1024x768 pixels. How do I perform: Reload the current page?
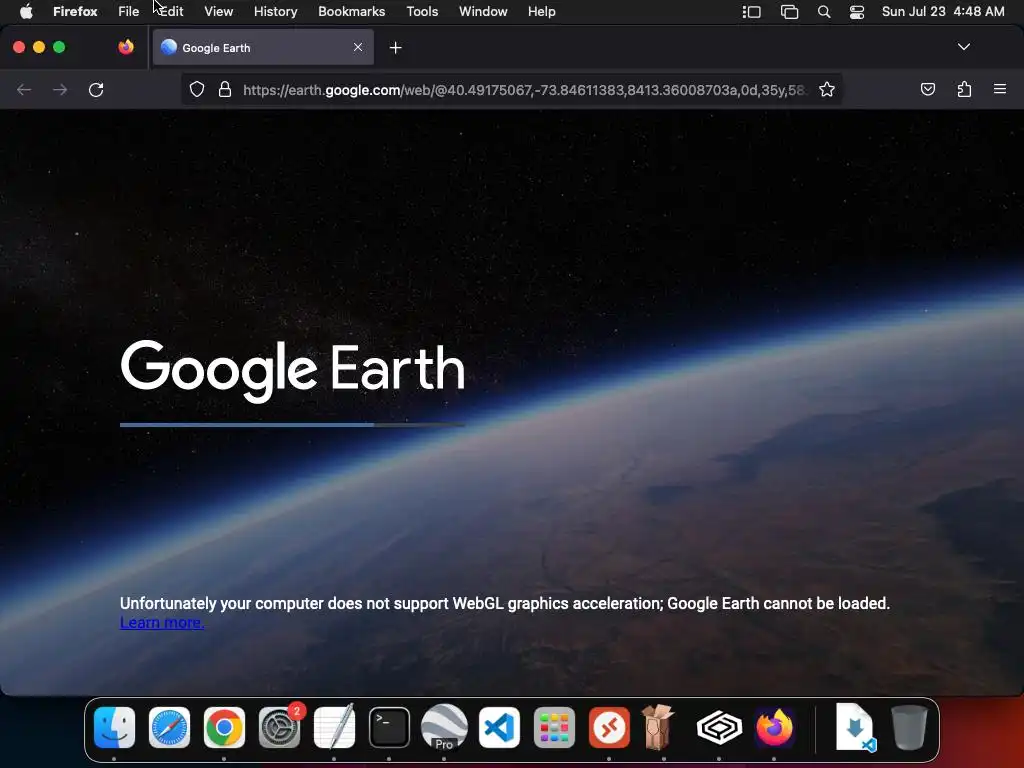pyautogui.click(x=96, y=89)
